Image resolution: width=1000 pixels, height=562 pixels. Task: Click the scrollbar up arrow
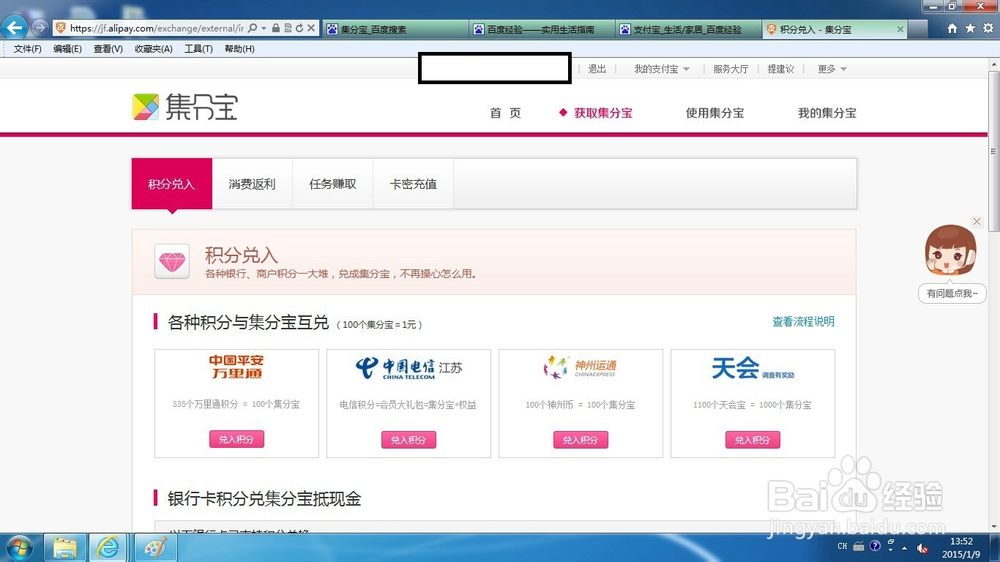993,64
